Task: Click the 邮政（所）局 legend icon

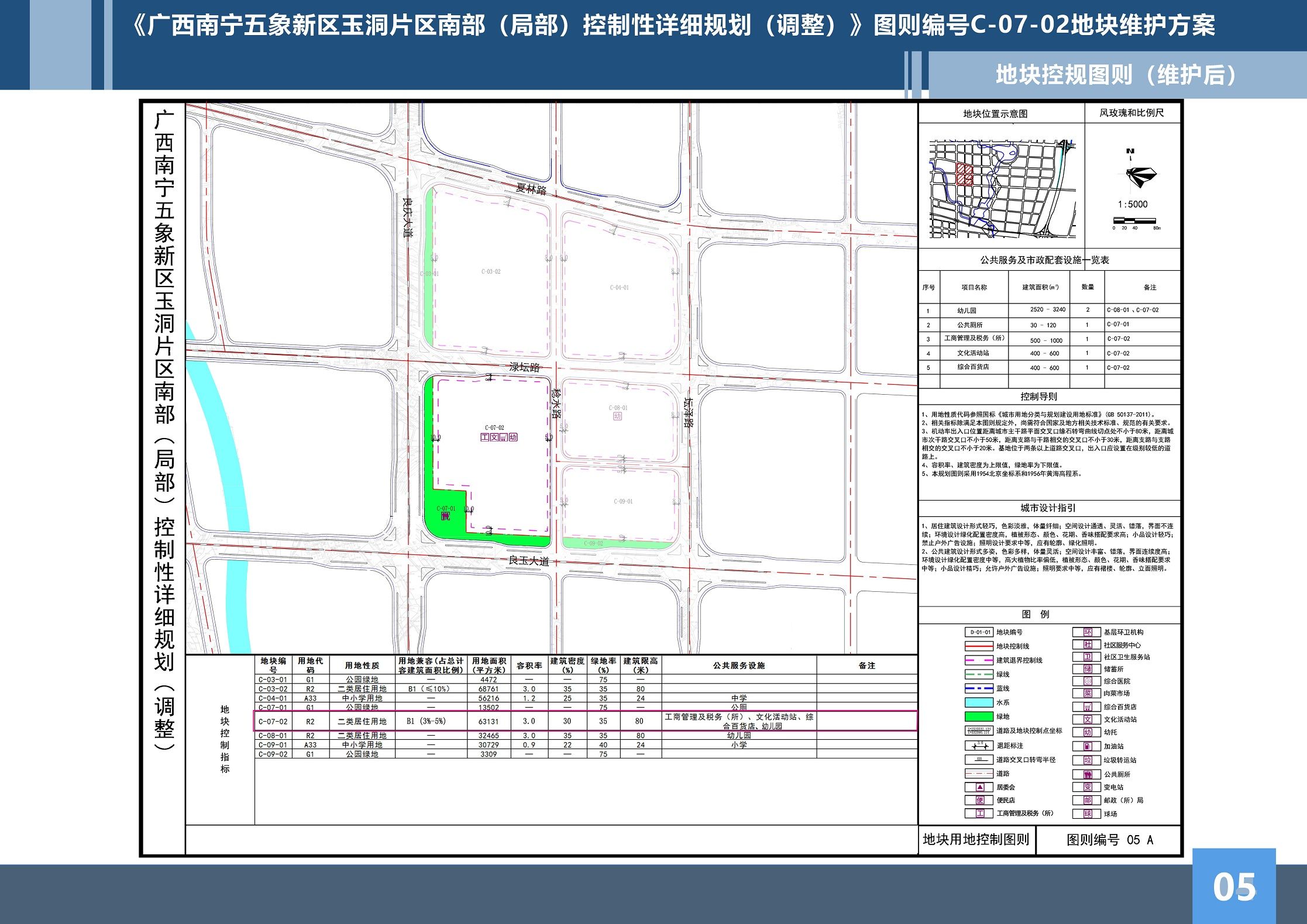Action: pyautogui.click(x=1087, y=800)
